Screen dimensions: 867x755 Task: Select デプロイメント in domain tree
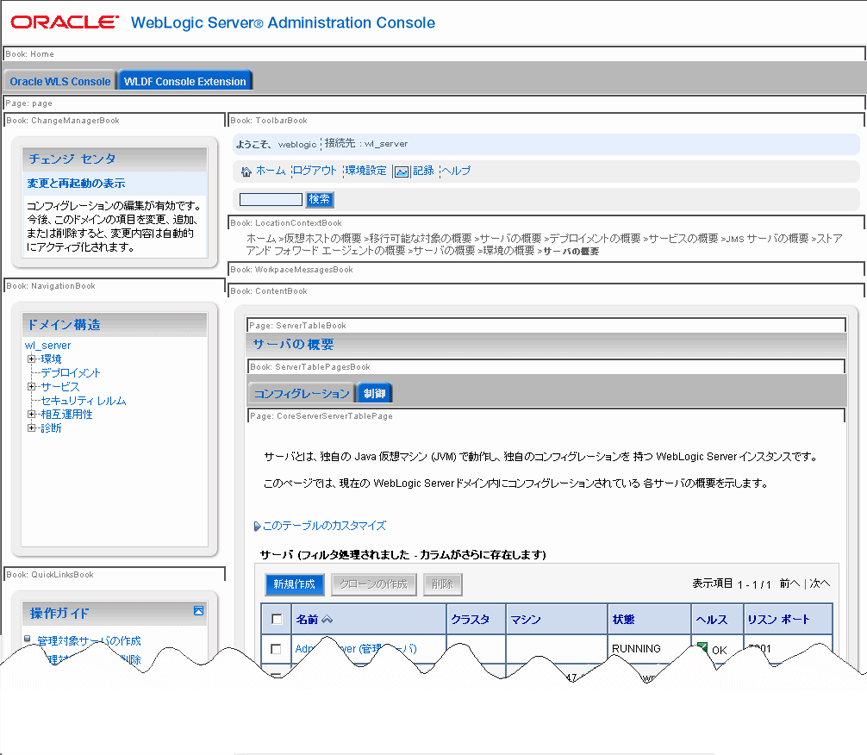tap(70, 373)
